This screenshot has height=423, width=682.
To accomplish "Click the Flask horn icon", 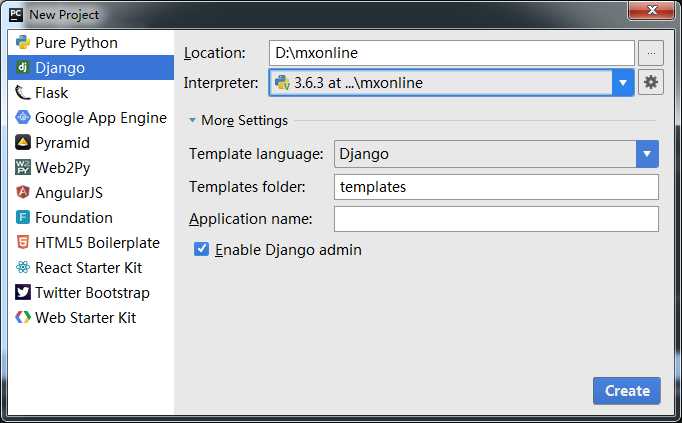I will (x=23, y=93).
